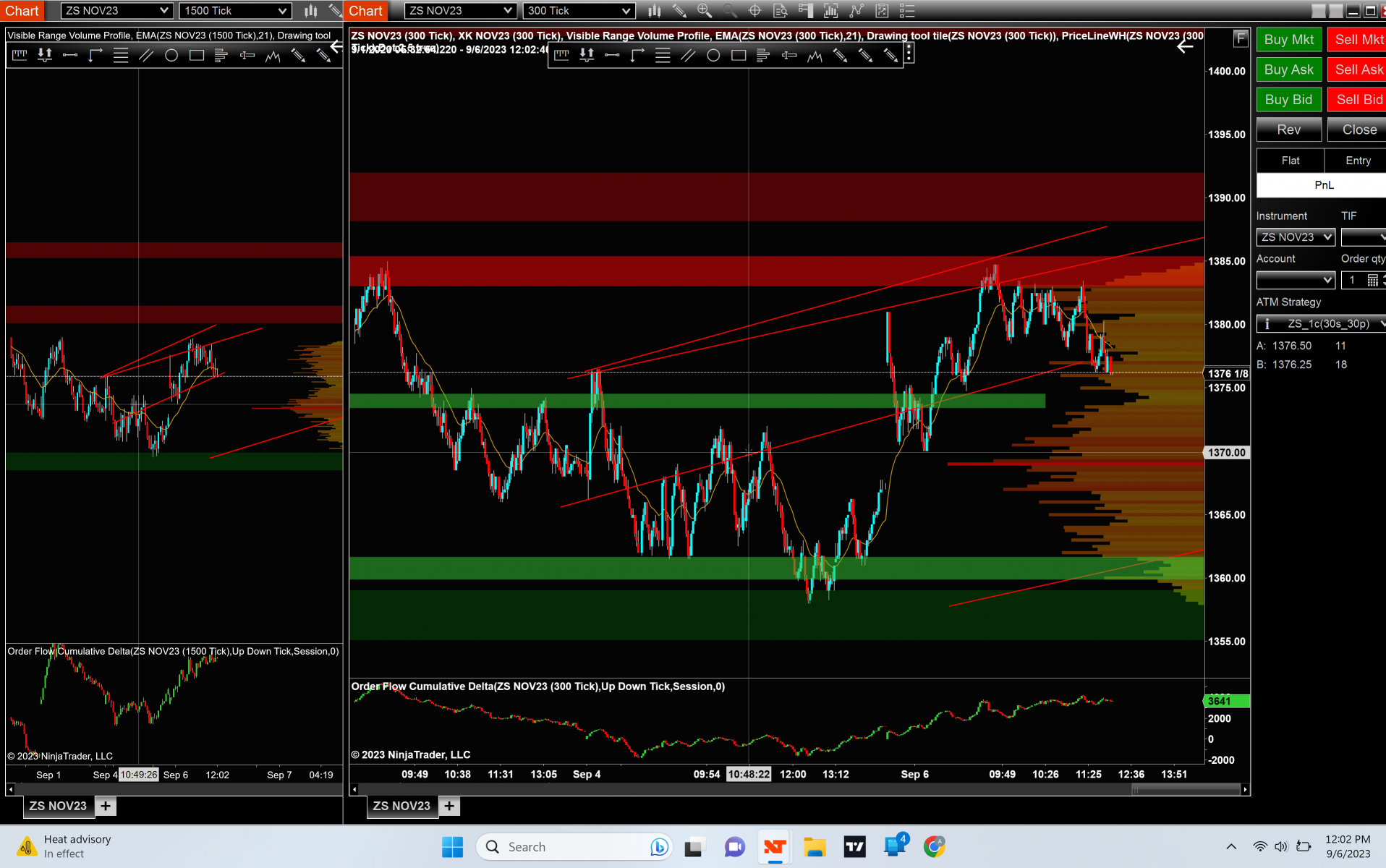Viewport: 1386px width, 868px height.
Task: Click the Buy Bid button
Action: tap(1289, 100)
